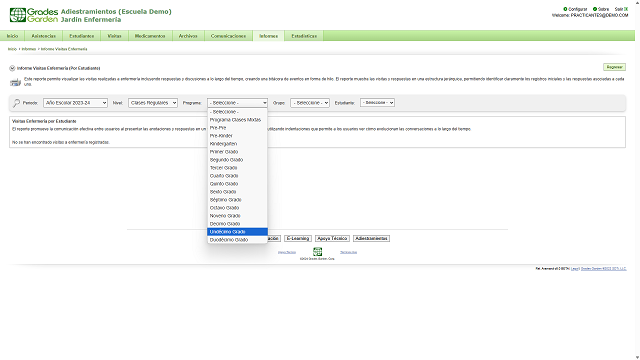Select the Quinto Grado option
The width and height of the screenshot is (640, 360).
click(237, 184)
